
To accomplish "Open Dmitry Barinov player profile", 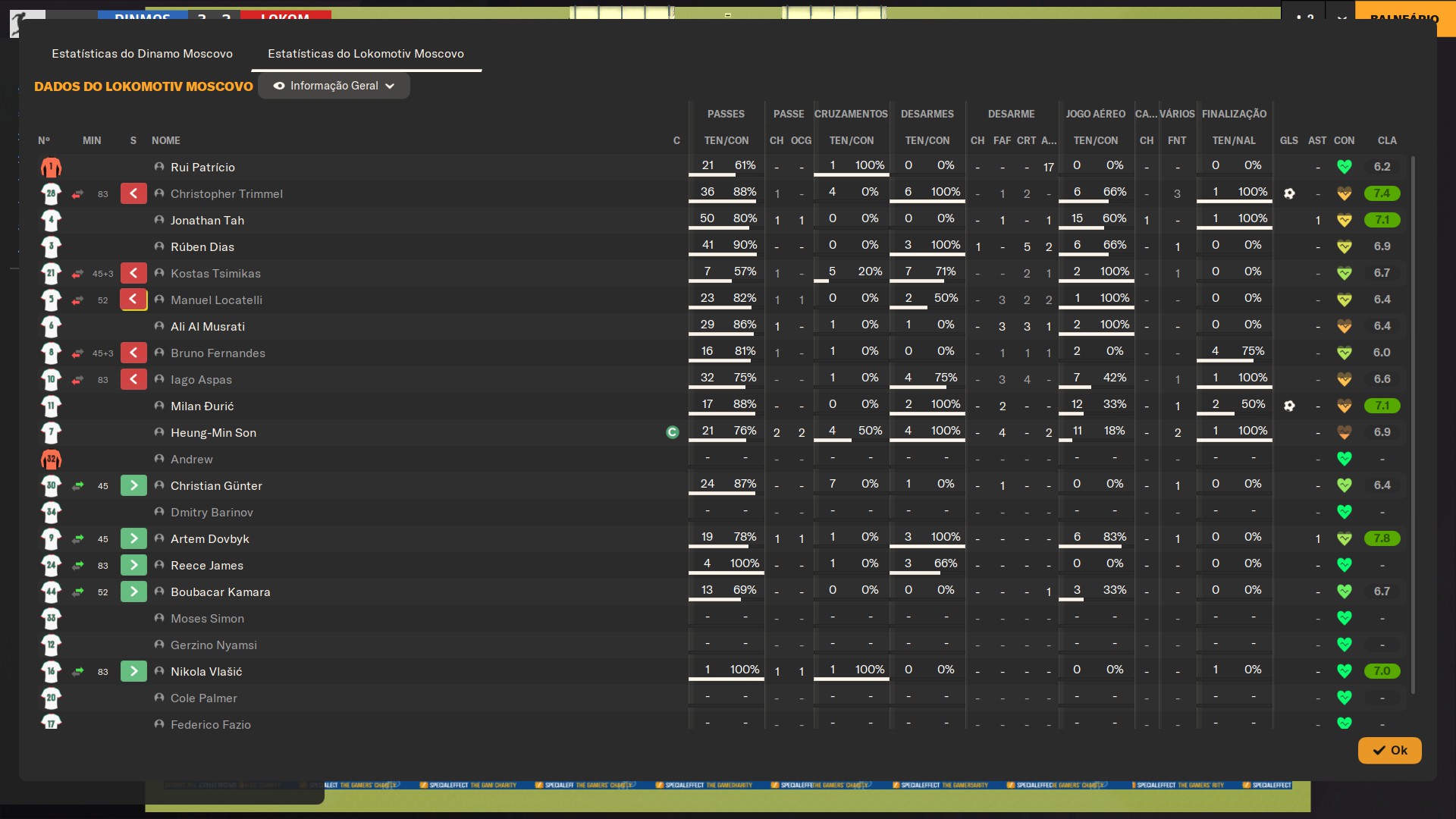I will point(212,513).
